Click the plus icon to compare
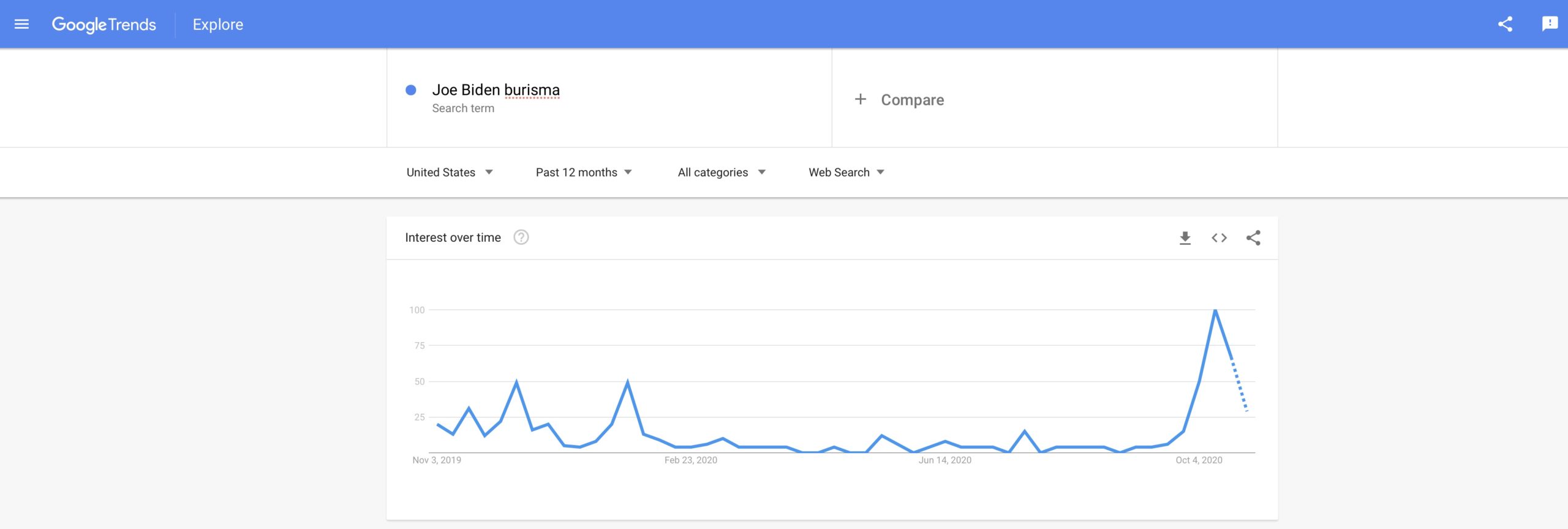The image size is (1568, 529). click(x=861, y=99)
